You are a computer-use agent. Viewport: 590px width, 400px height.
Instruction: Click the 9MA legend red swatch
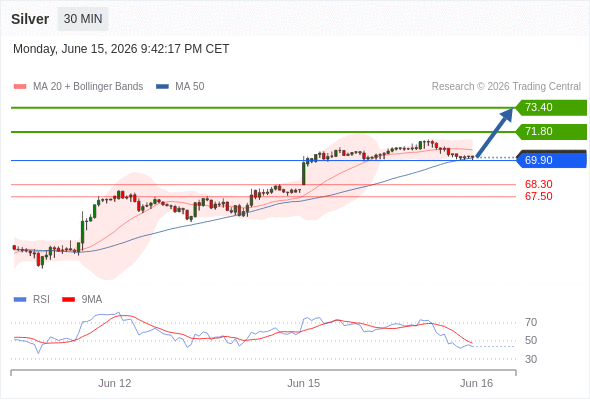(x=68, y=300)
